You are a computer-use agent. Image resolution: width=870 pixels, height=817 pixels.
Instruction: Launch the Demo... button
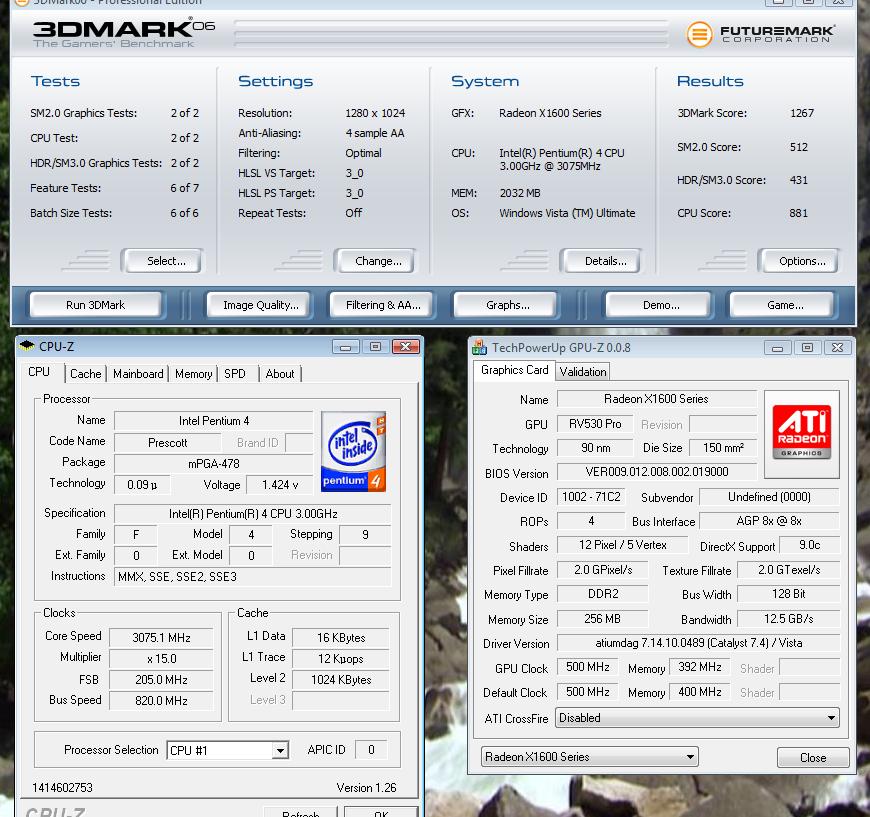659,305
